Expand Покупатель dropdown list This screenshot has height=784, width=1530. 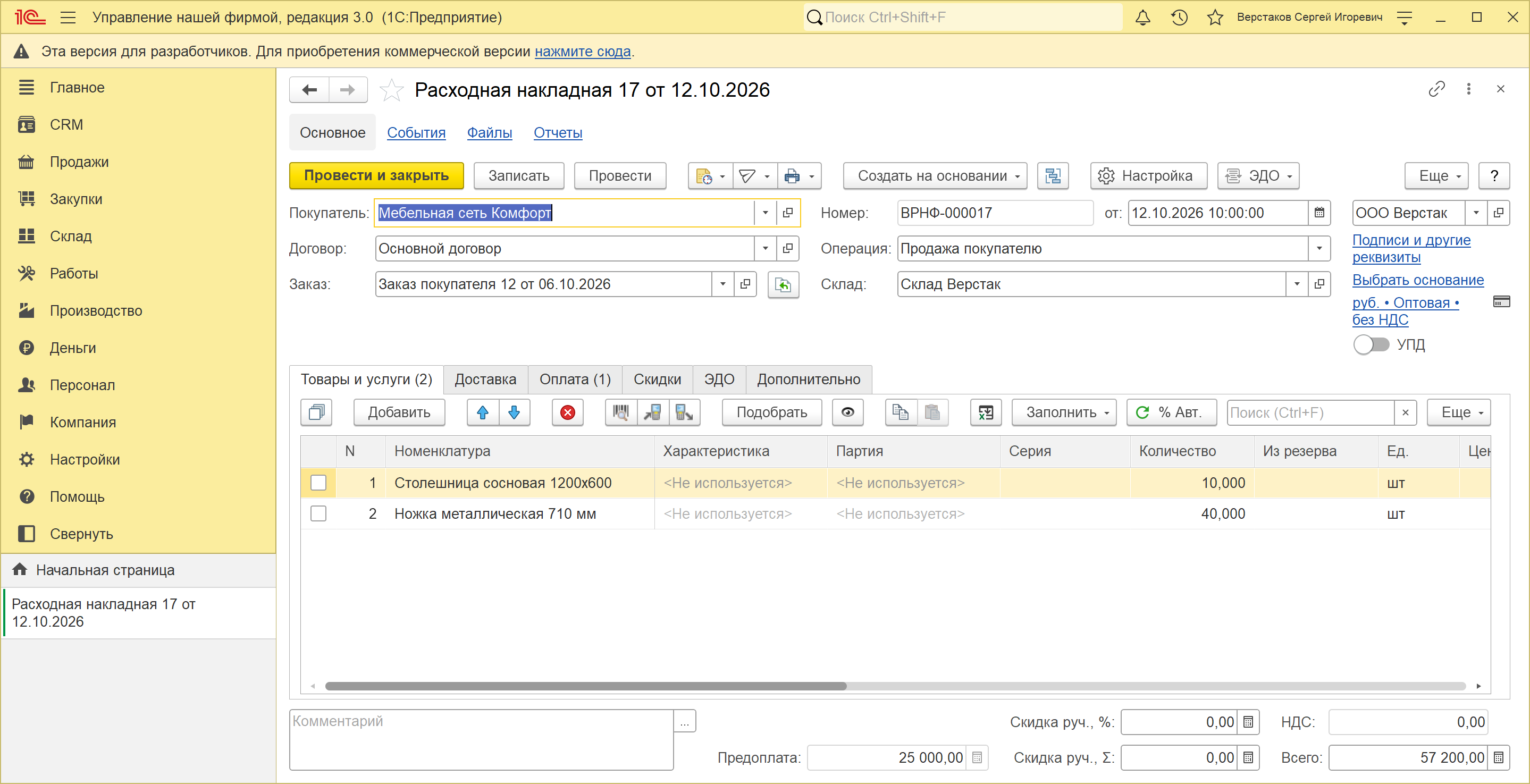coord(765,213)
